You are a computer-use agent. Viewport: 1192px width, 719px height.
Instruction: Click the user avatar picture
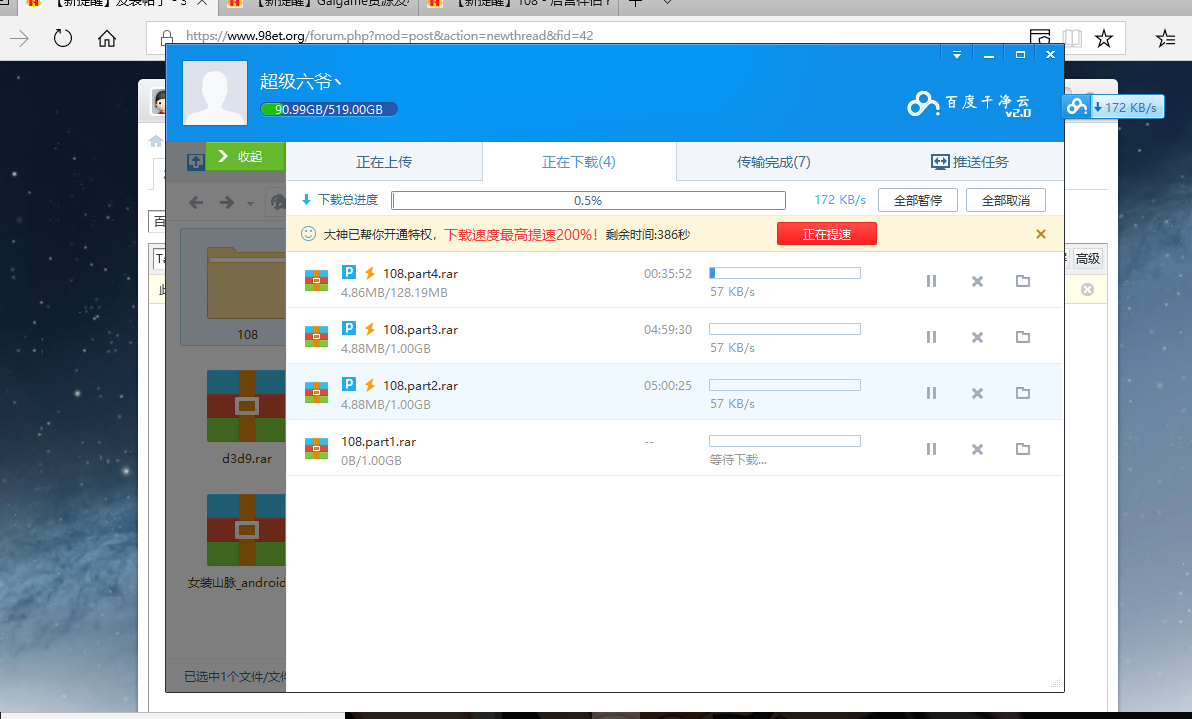tap(215, 93)
